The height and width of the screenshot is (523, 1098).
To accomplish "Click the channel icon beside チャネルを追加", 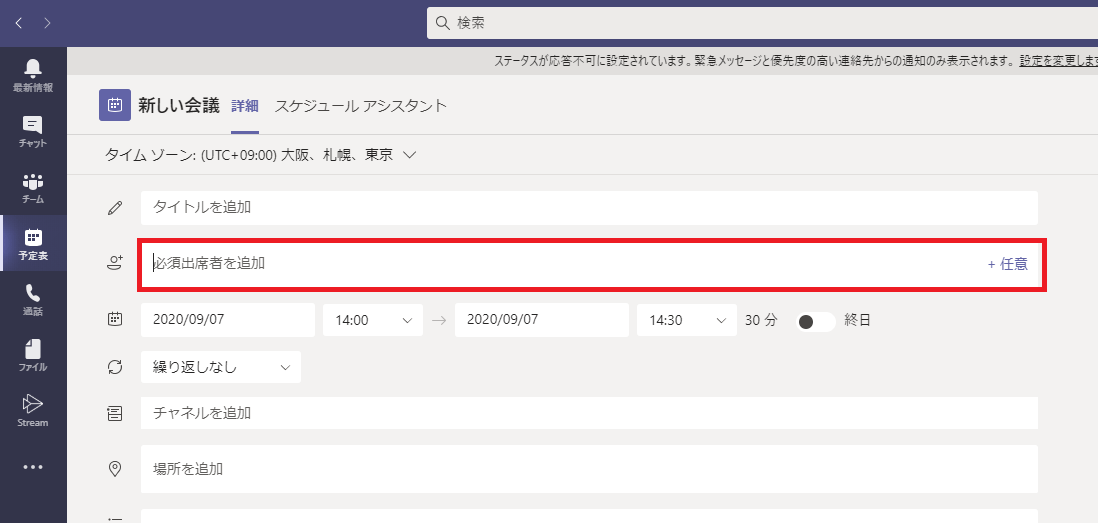I will click(x=115, y=413).
